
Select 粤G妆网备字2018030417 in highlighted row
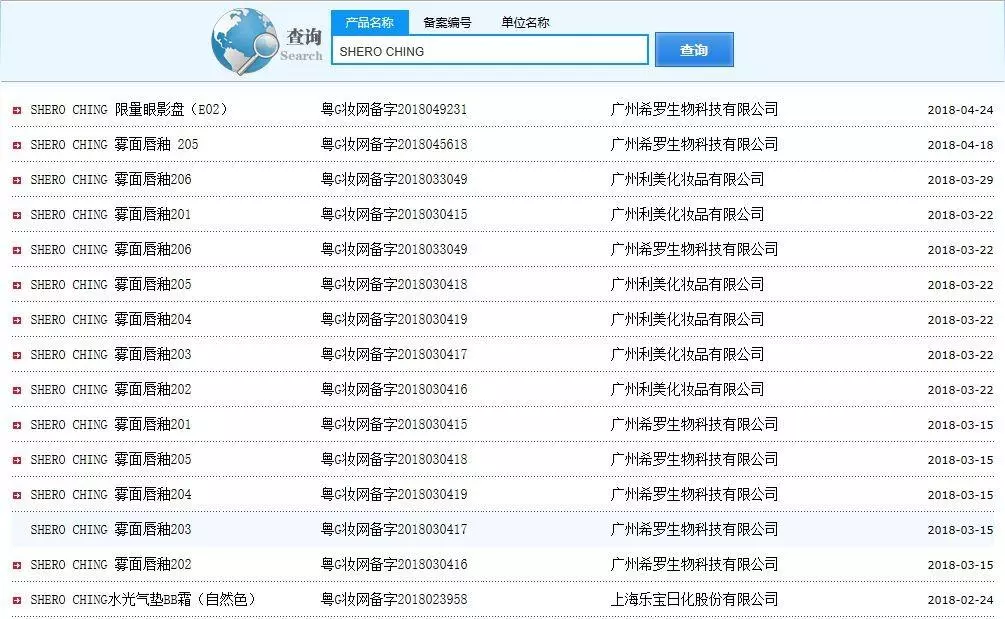click(394, 530)
